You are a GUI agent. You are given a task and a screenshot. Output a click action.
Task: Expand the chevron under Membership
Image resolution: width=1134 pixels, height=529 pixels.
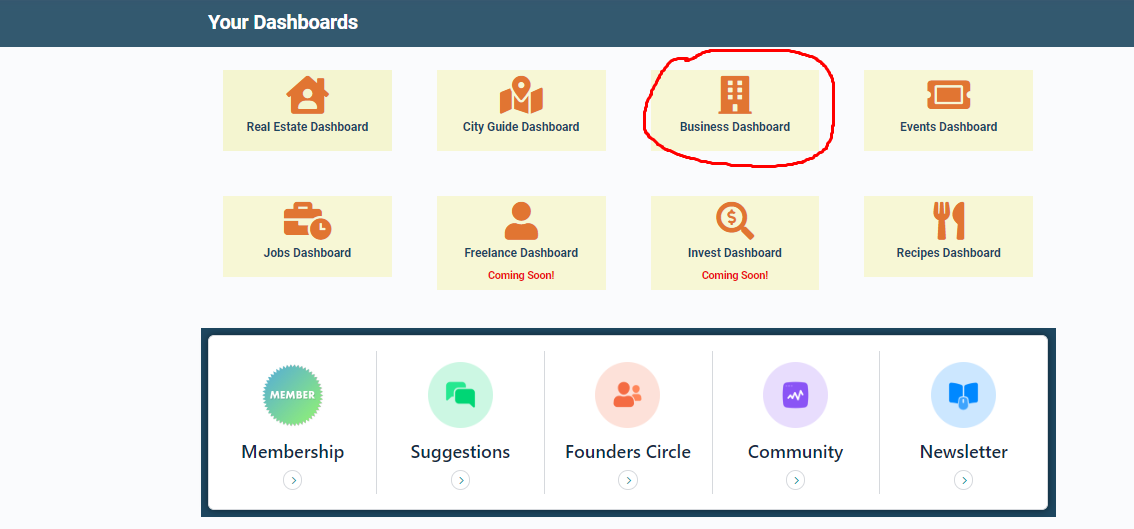pos(293,480)
